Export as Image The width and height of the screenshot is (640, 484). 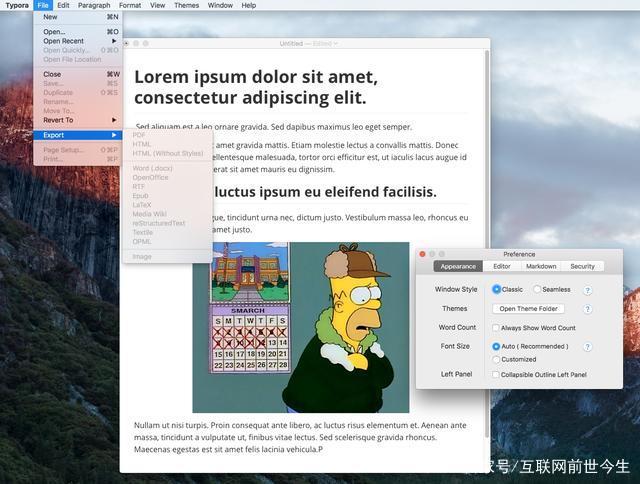click(x=168, y=257)
